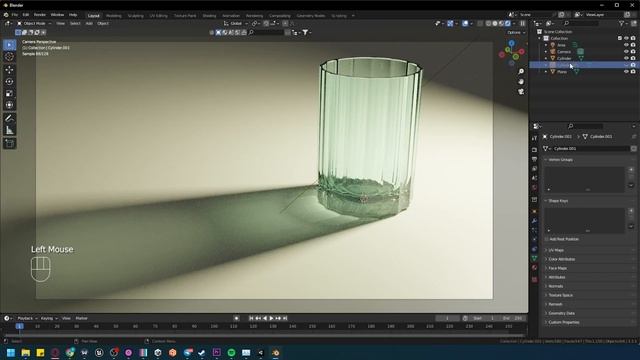Select the Rotate tool

coord(9,82)
